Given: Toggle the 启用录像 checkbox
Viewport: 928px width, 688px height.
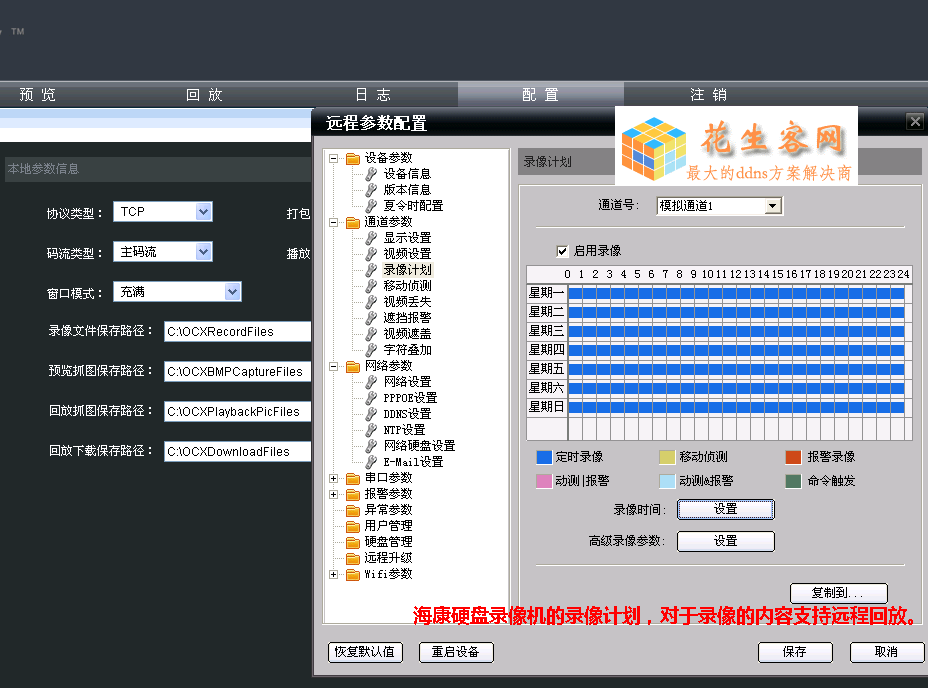Looking at the screenshot, I should click(562, 251).
